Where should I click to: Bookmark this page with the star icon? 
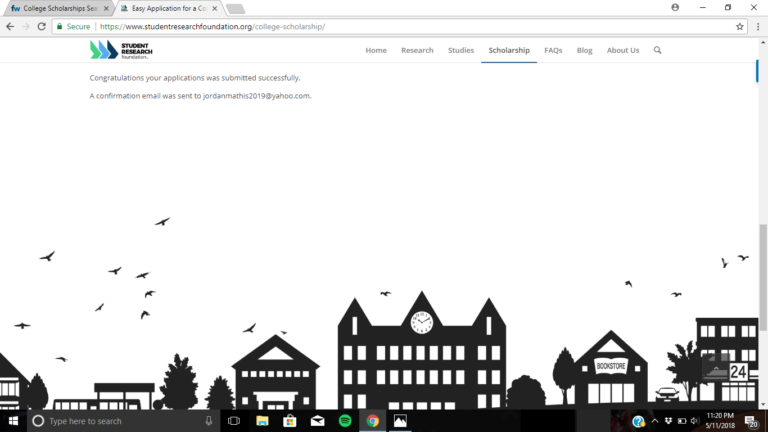click(x=740, y=27)
